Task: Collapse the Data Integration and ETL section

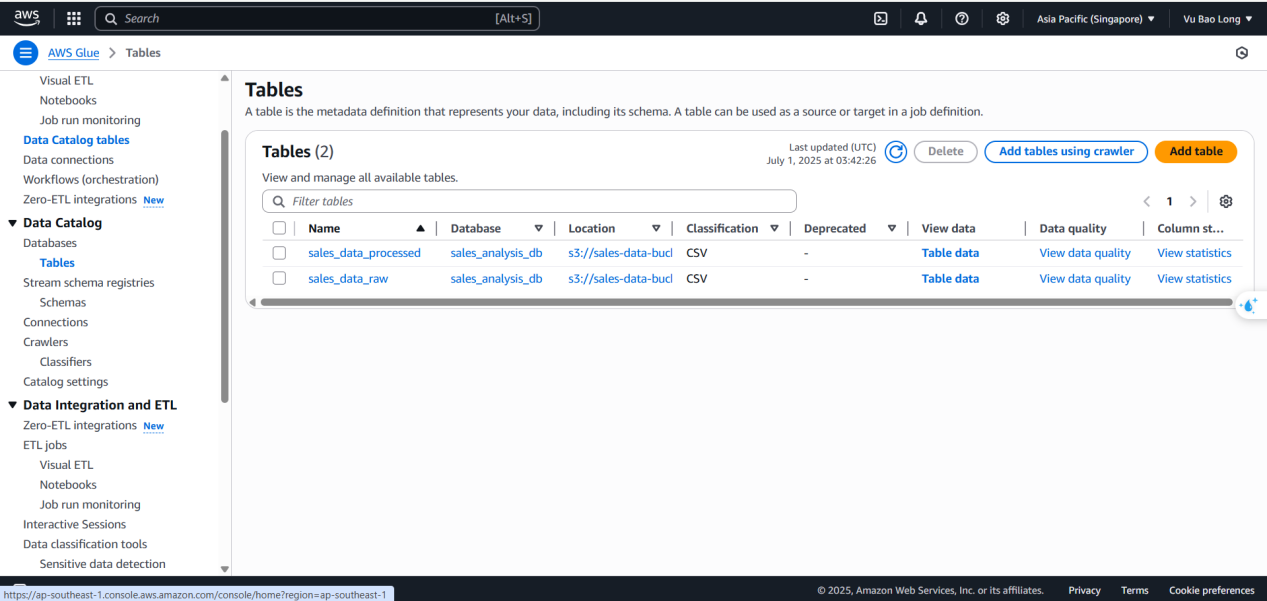Action: click(13, 405)
